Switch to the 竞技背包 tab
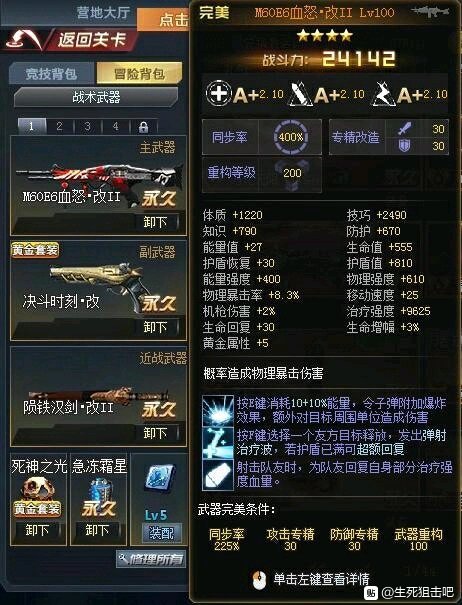The image size is (462, 605). tap(51, 74)
